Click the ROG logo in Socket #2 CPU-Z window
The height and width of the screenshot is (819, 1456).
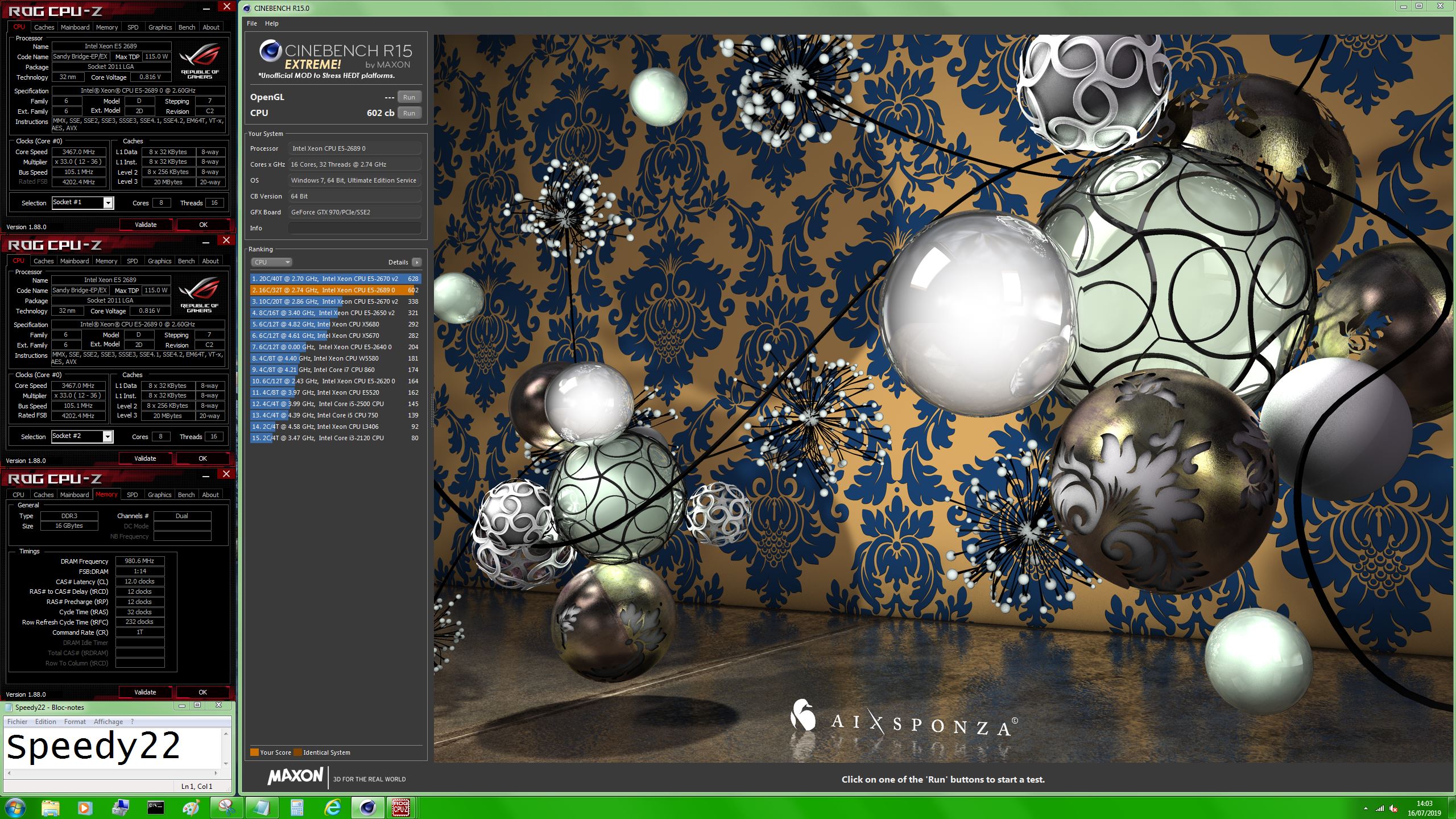tap(199, 295)
